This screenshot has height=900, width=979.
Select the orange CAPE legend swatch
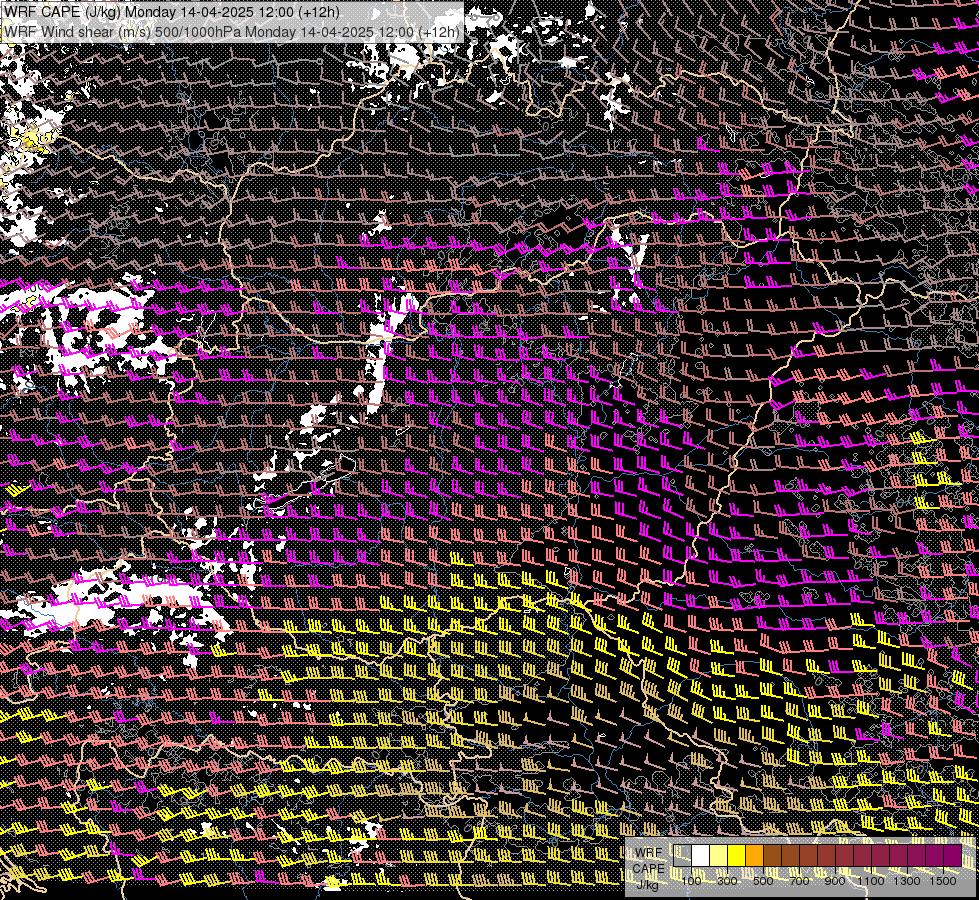tap(754, 856)
